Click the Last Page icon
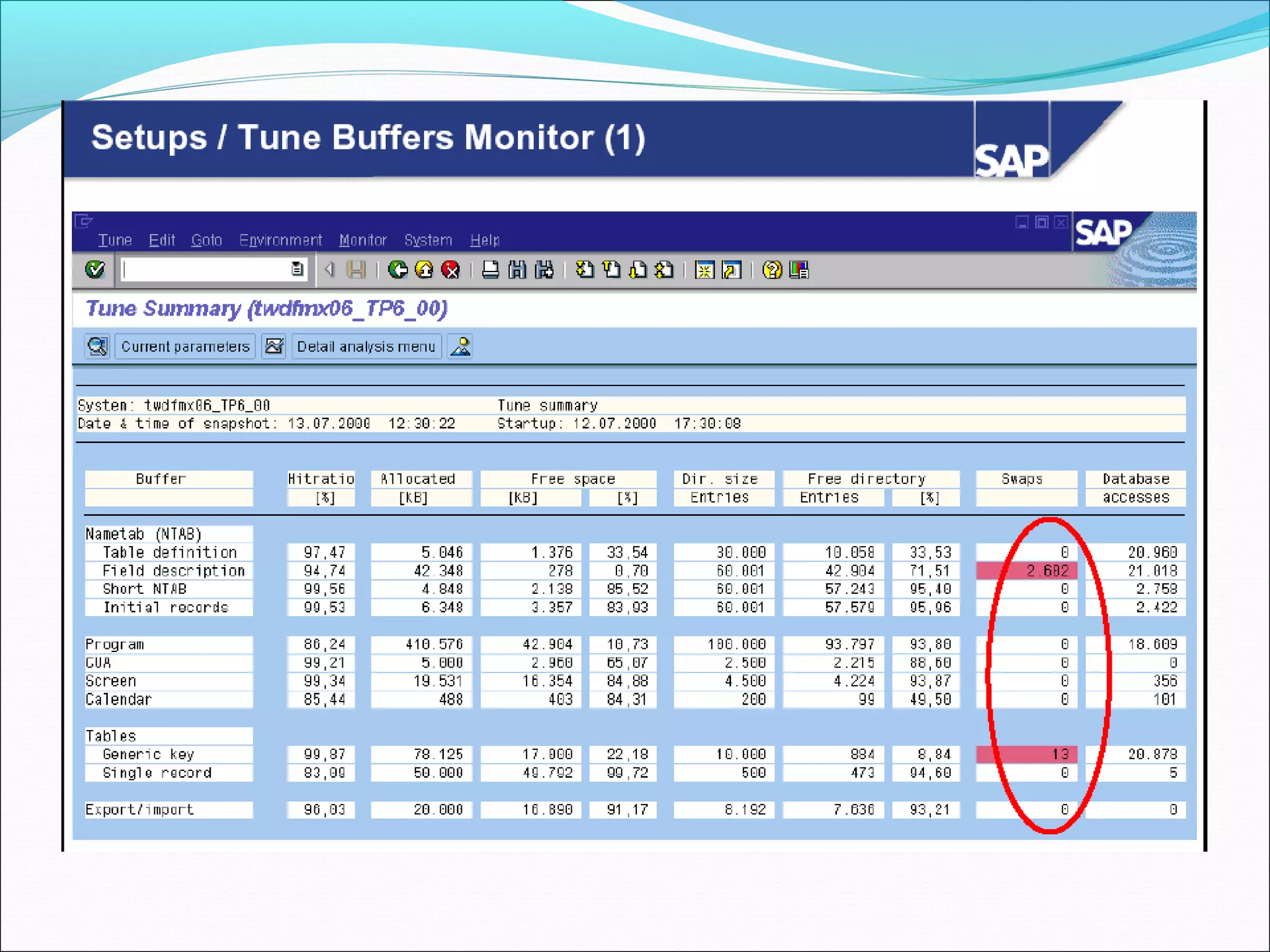1270x952 pixels. (664, 270)
